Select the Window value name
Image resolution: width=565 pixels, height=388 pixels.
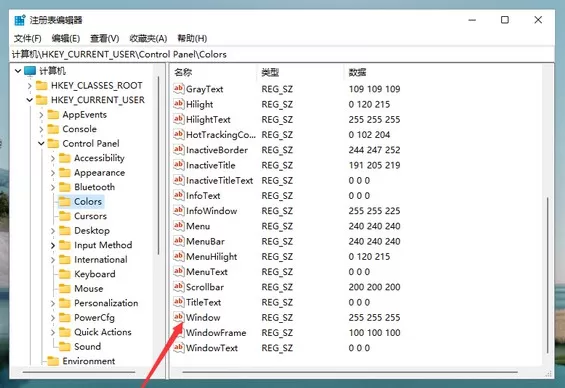[203, 317]
